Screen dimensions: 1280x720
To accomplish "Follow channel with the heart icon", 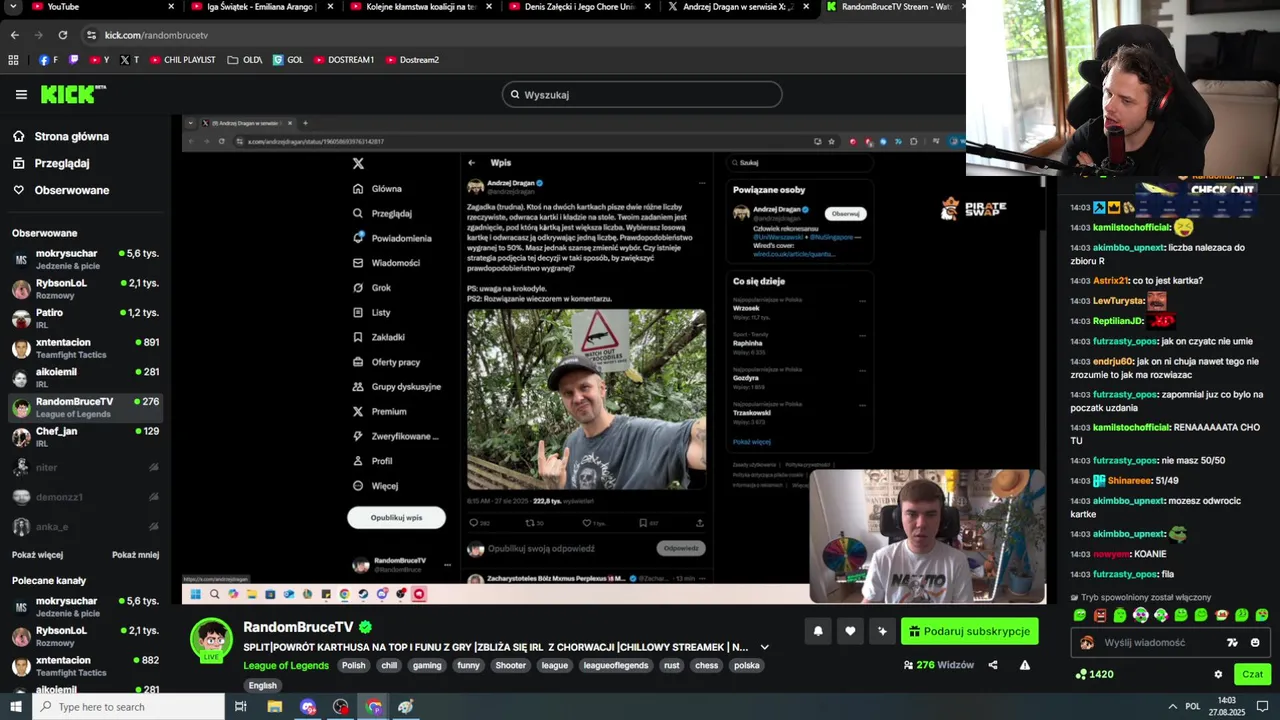I will pos(850,631).
